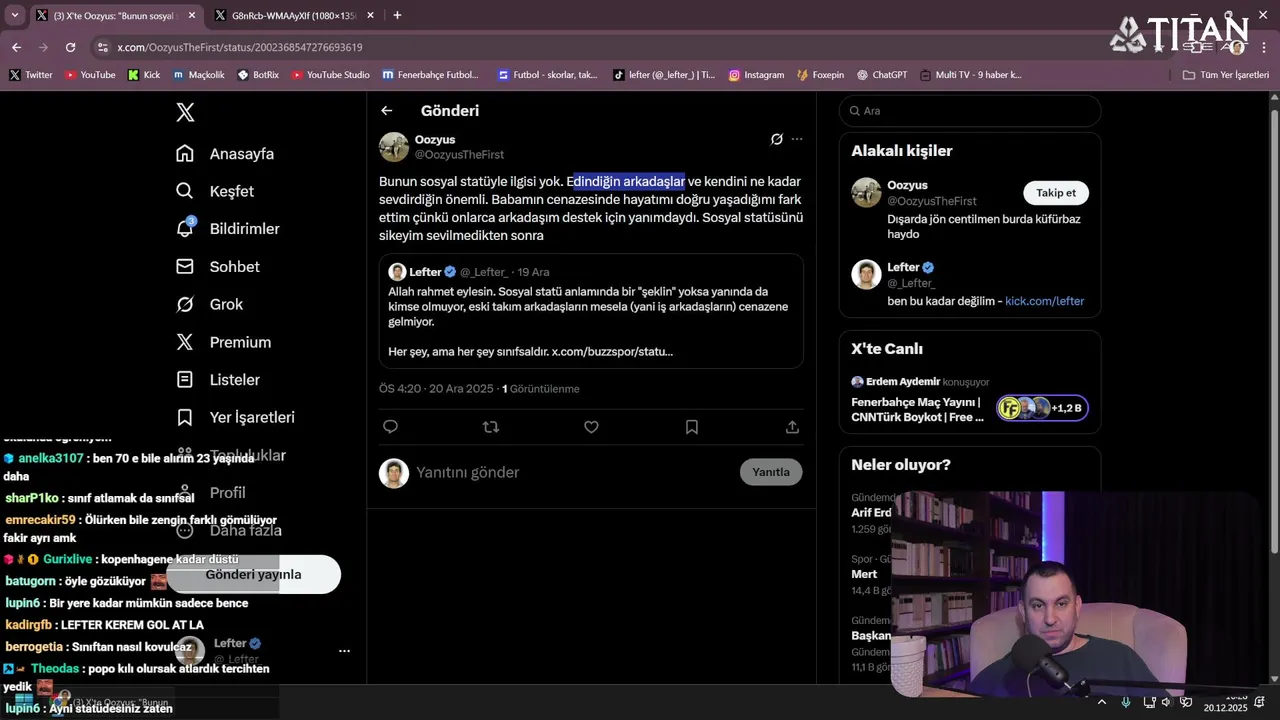
Task: Open Sohbet messages
Action: coord(217,267)
